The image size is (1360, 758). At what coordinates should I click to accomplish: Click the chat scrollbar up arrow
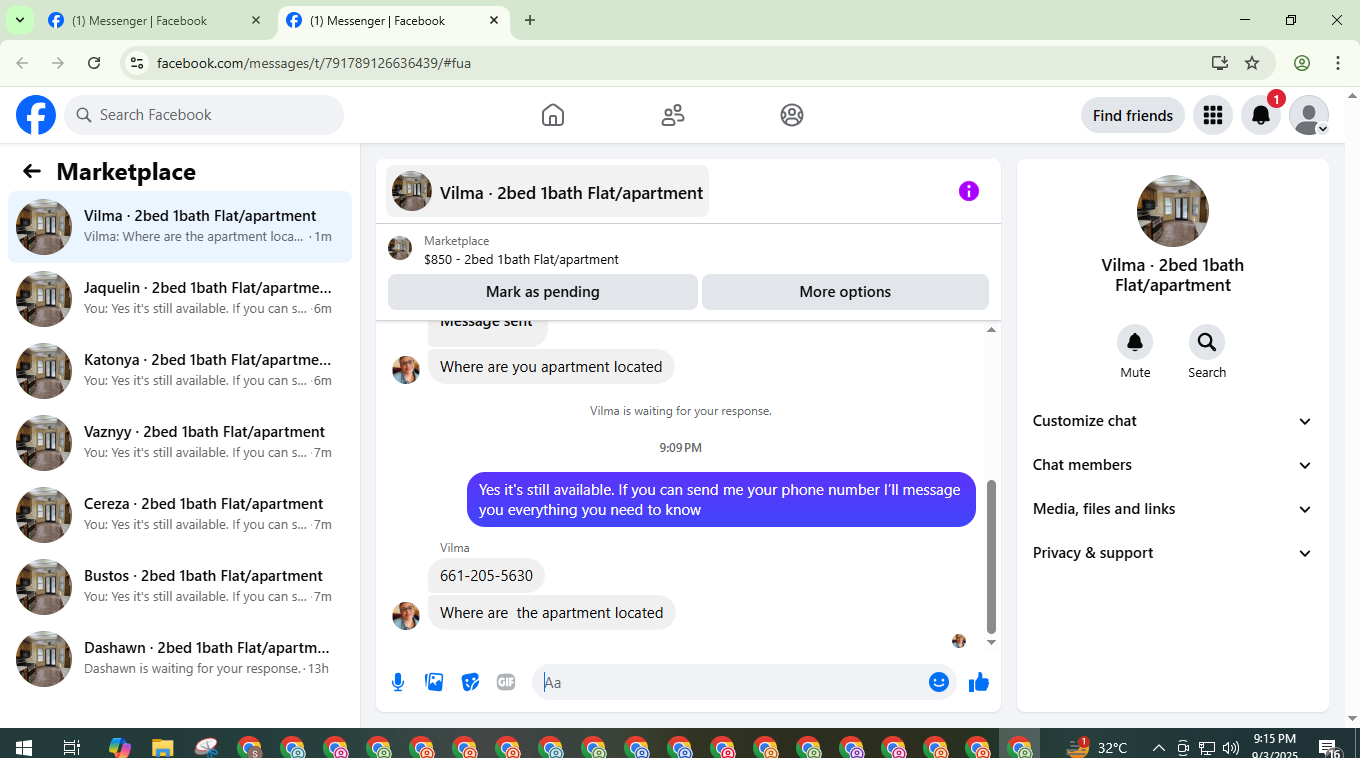991,329
